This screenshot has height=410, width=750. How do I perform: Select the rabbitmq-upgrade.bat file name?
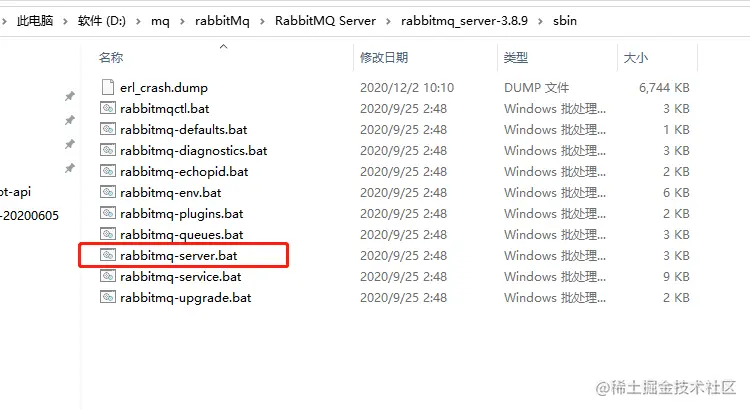pyautogui.click(x=186, y=298)
